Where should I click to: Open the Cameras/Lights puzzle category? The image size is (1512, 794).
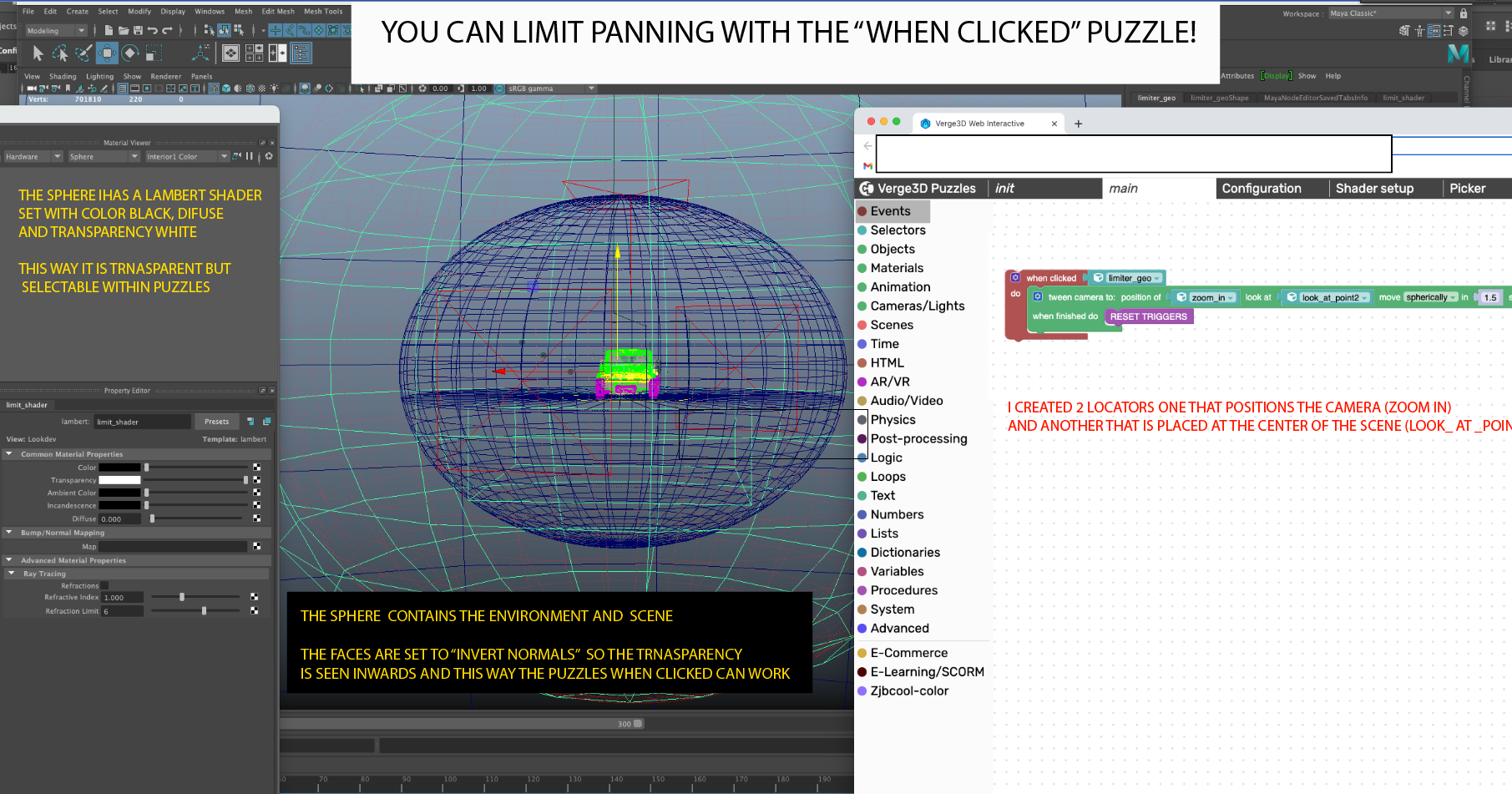coord(917,306)
